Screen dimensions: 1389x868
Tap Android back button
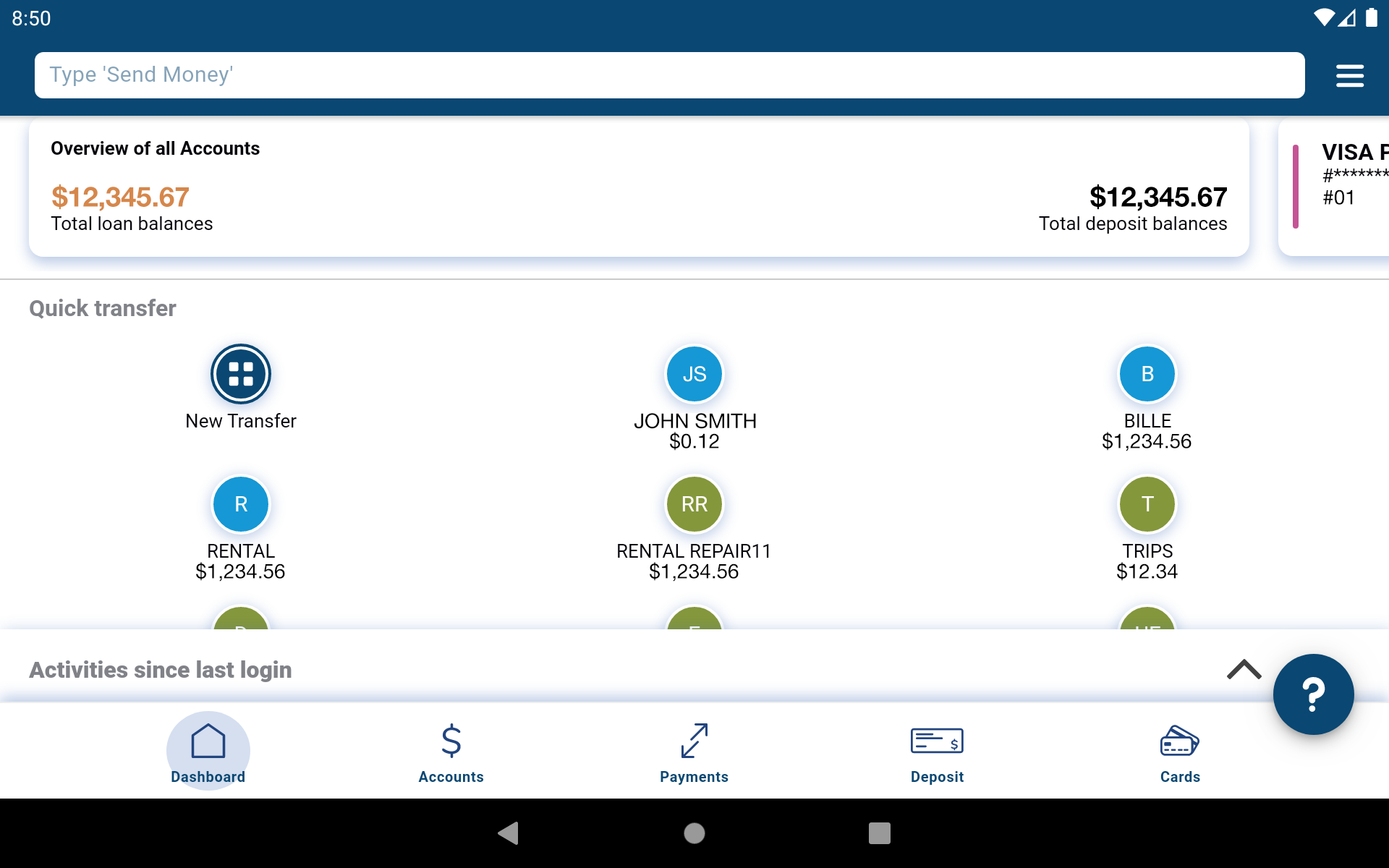coord(509,833)
